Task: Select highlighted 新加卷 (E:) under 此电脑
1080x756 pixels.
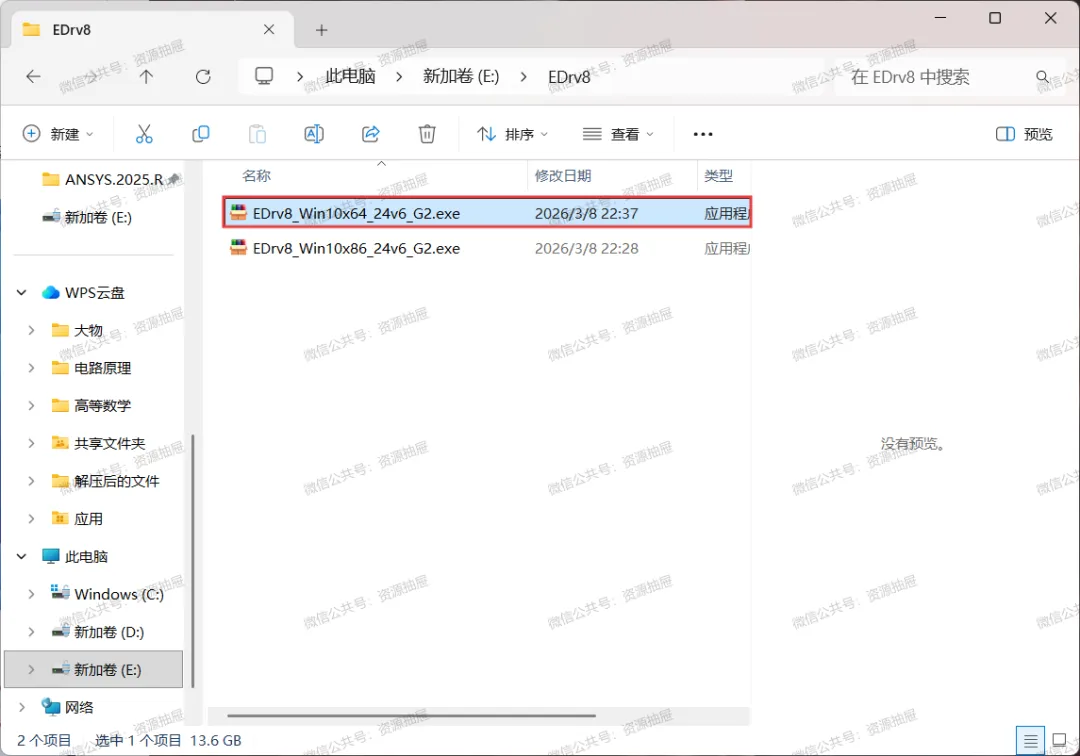Action: (94, 669)
